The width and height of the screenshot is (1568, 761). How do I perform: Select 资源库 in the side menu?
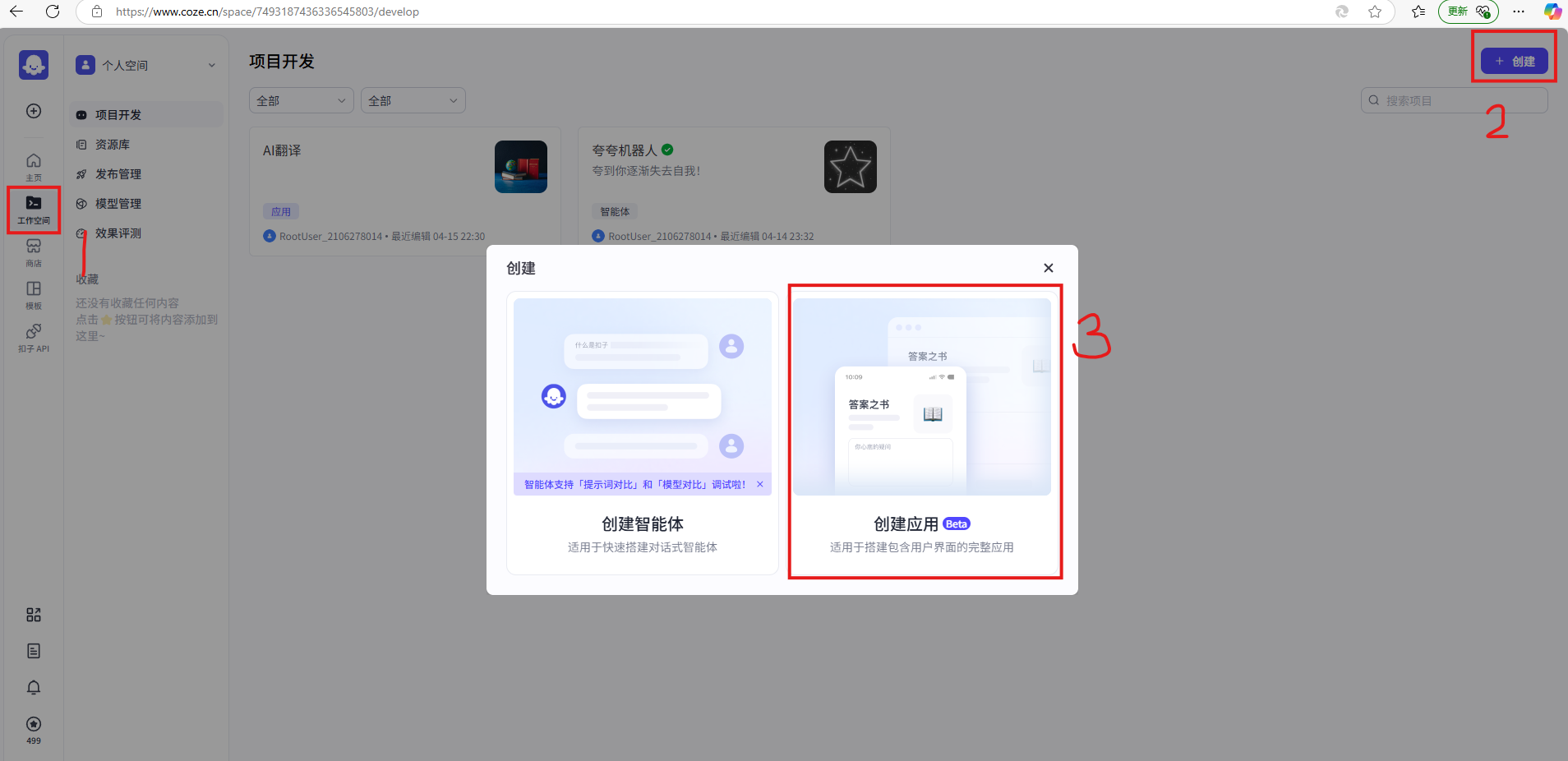pos(146,144)
